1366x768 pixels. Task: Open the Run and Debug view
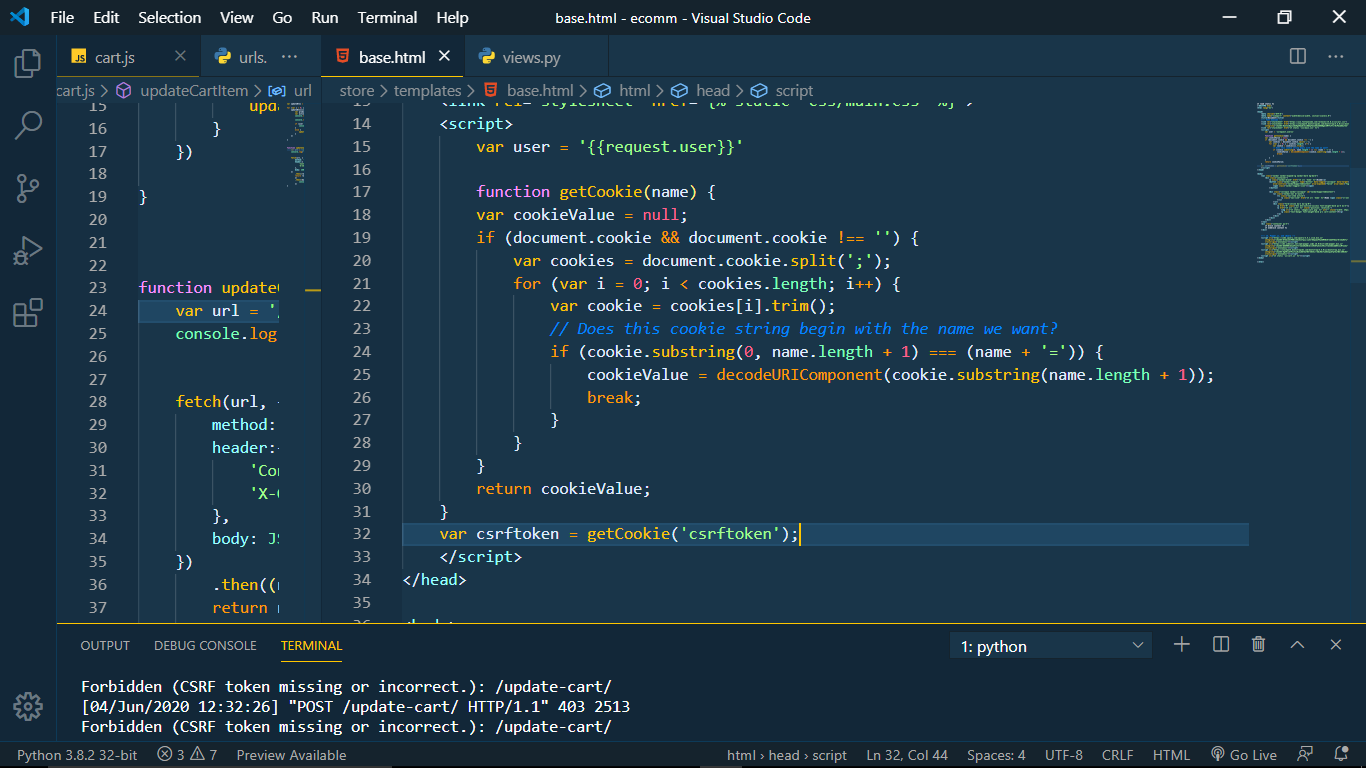tap(28, 250)
